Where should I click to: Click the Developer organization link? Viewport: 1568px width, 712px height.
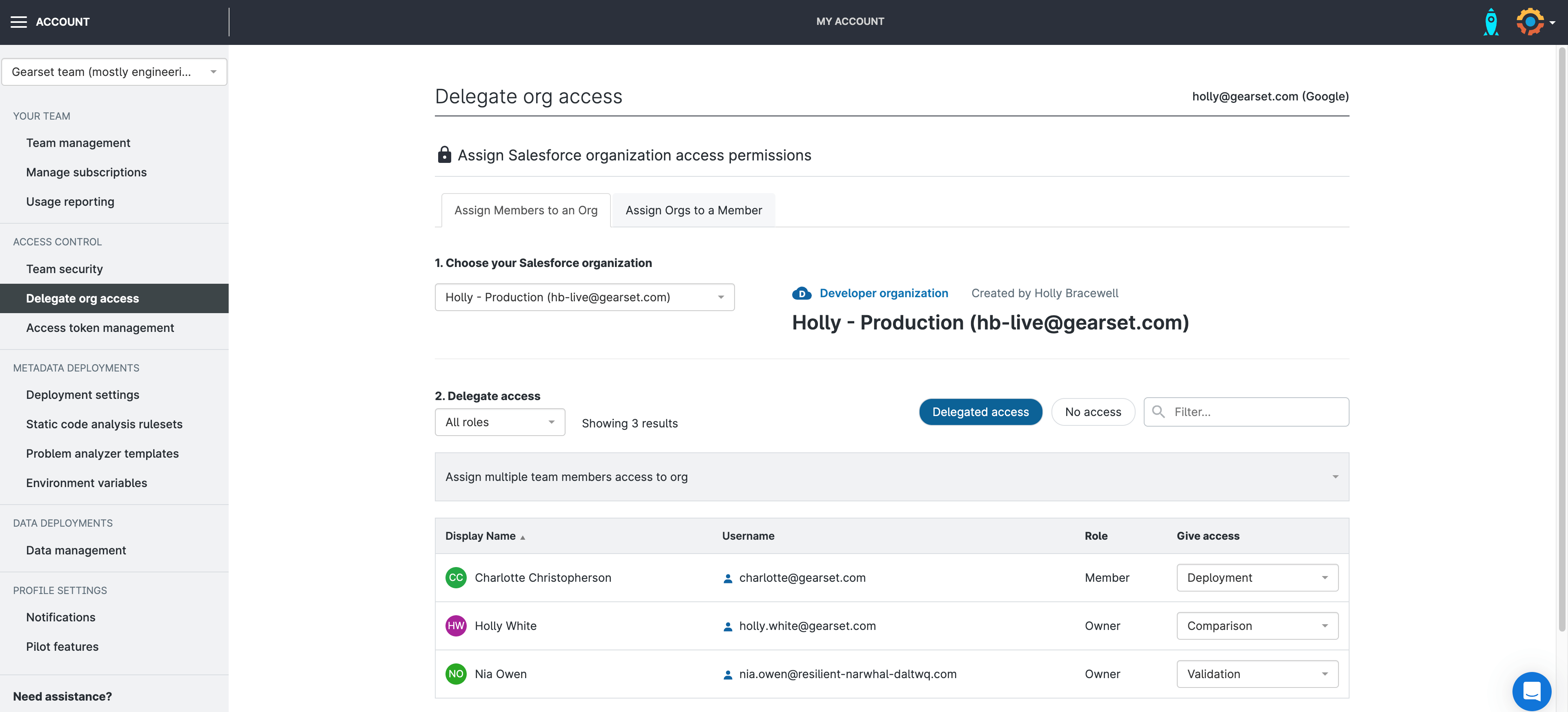tap(883, 293)
